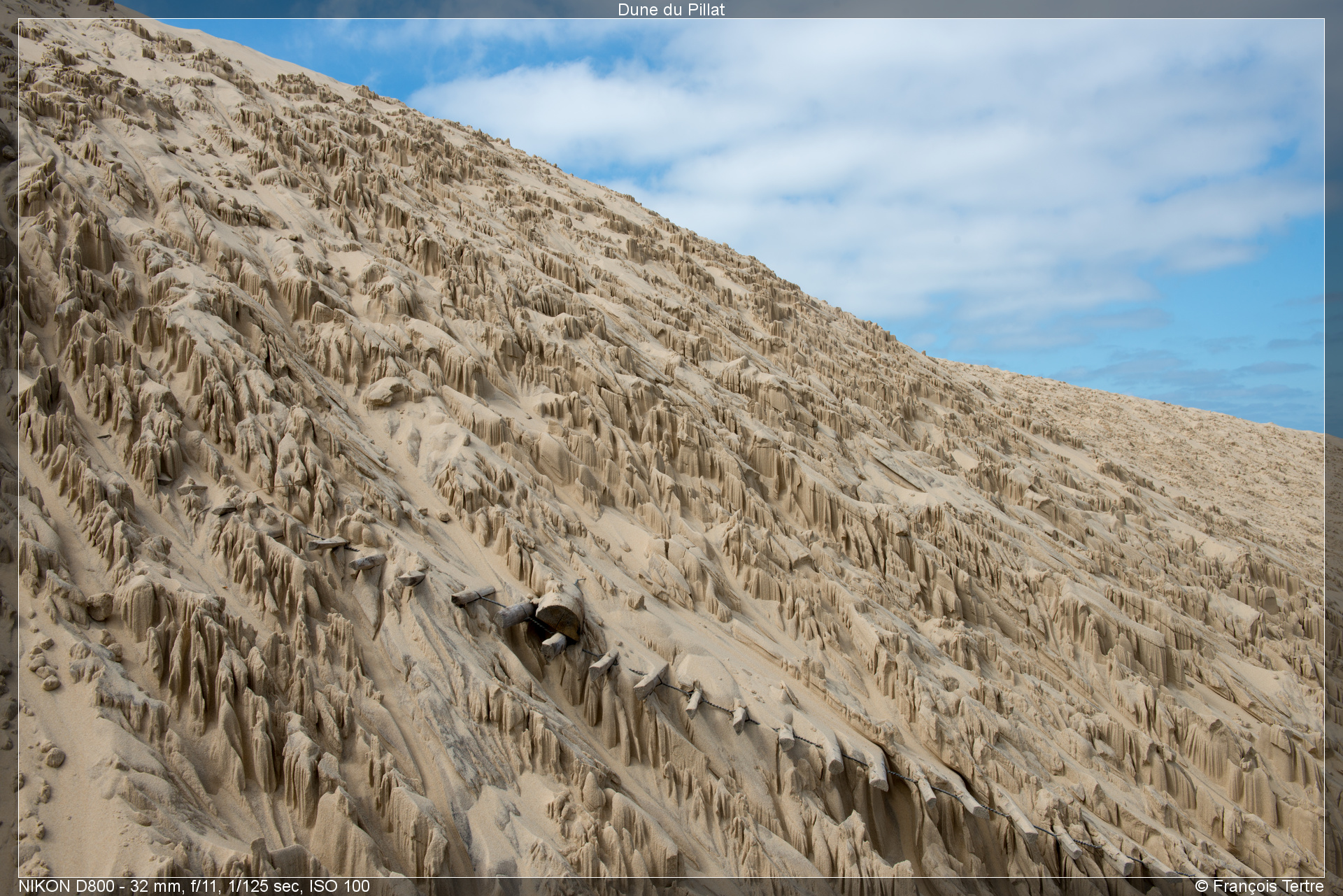This screenshot has height=896, width=1343.
Task: Click the '© François Tertre' copyright text
Action: pos(1260,886)
